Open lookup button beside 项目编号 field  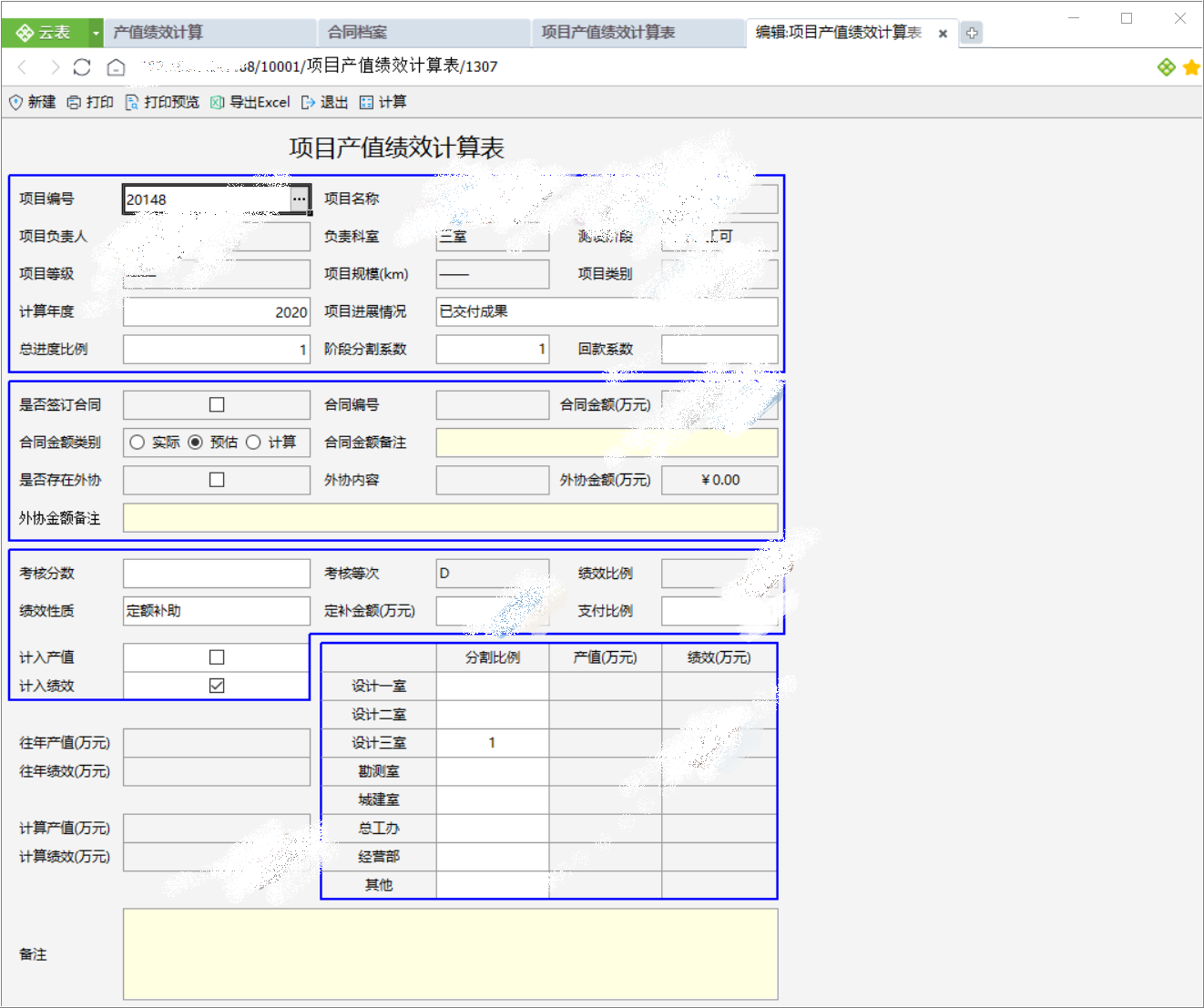(300, 199)
